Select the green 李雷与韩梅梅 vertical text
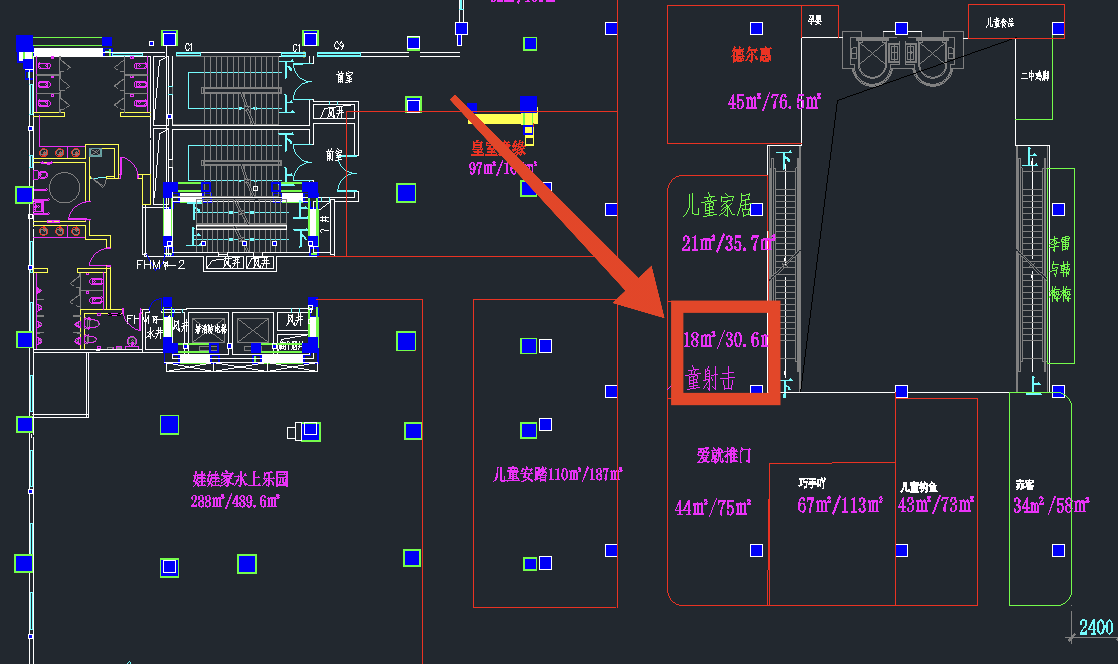 [x=1060, y=268]
